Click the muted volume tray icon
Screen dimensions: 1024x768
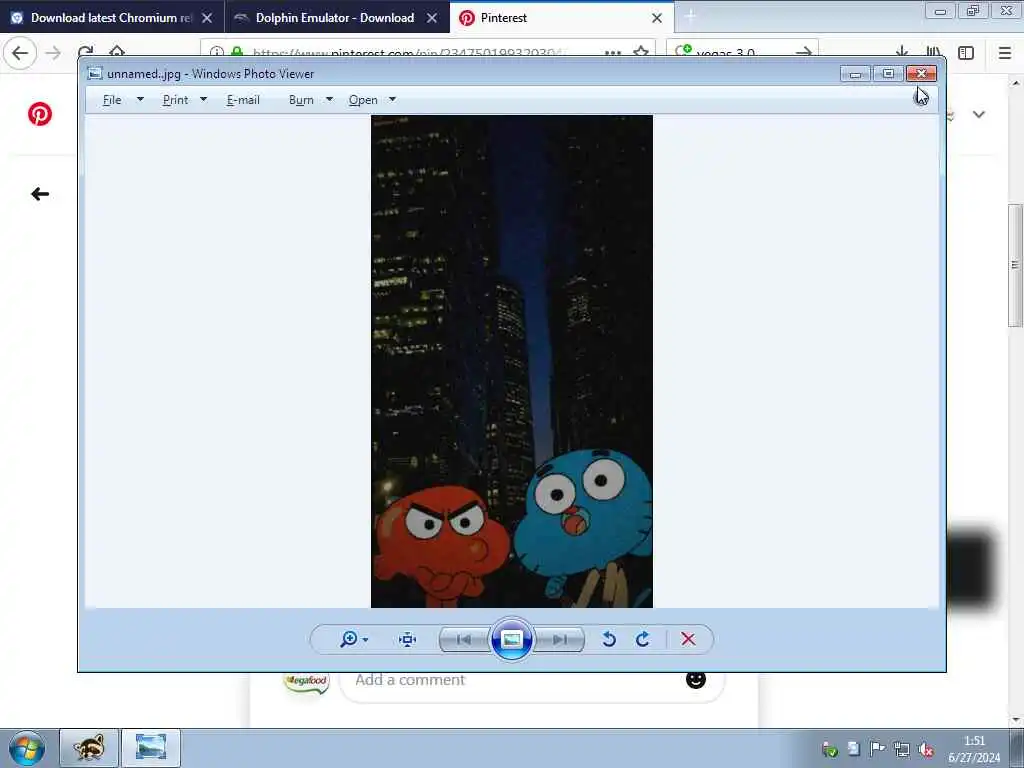(925, 749)
